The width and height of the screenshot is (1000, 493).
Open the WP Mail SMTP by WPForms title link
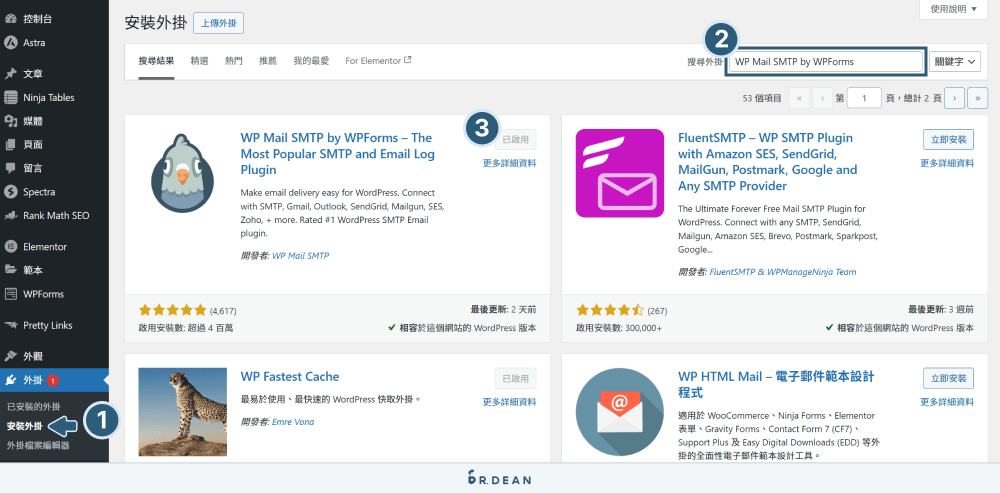click(337, 154)
